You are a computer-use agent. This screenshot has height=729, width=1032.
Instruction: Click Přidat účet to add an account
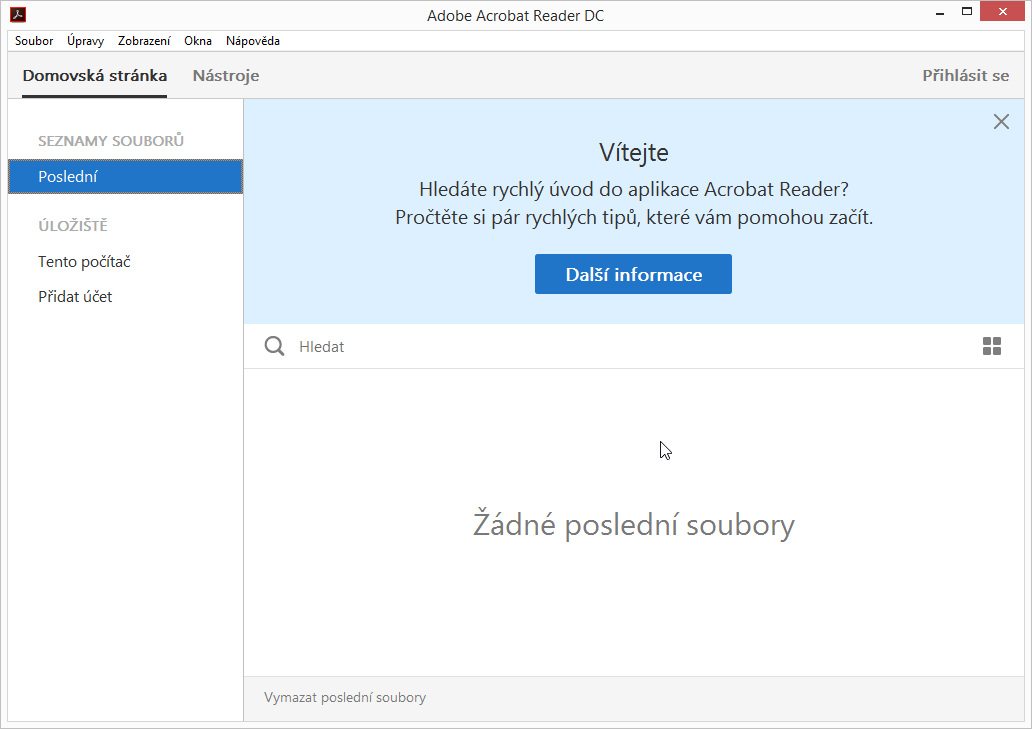(75, 296)
